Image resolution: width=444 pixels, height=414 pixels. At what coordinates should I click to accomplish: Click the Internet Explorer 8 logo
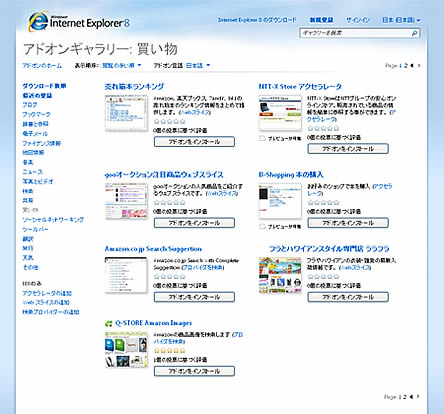(79, 22)
